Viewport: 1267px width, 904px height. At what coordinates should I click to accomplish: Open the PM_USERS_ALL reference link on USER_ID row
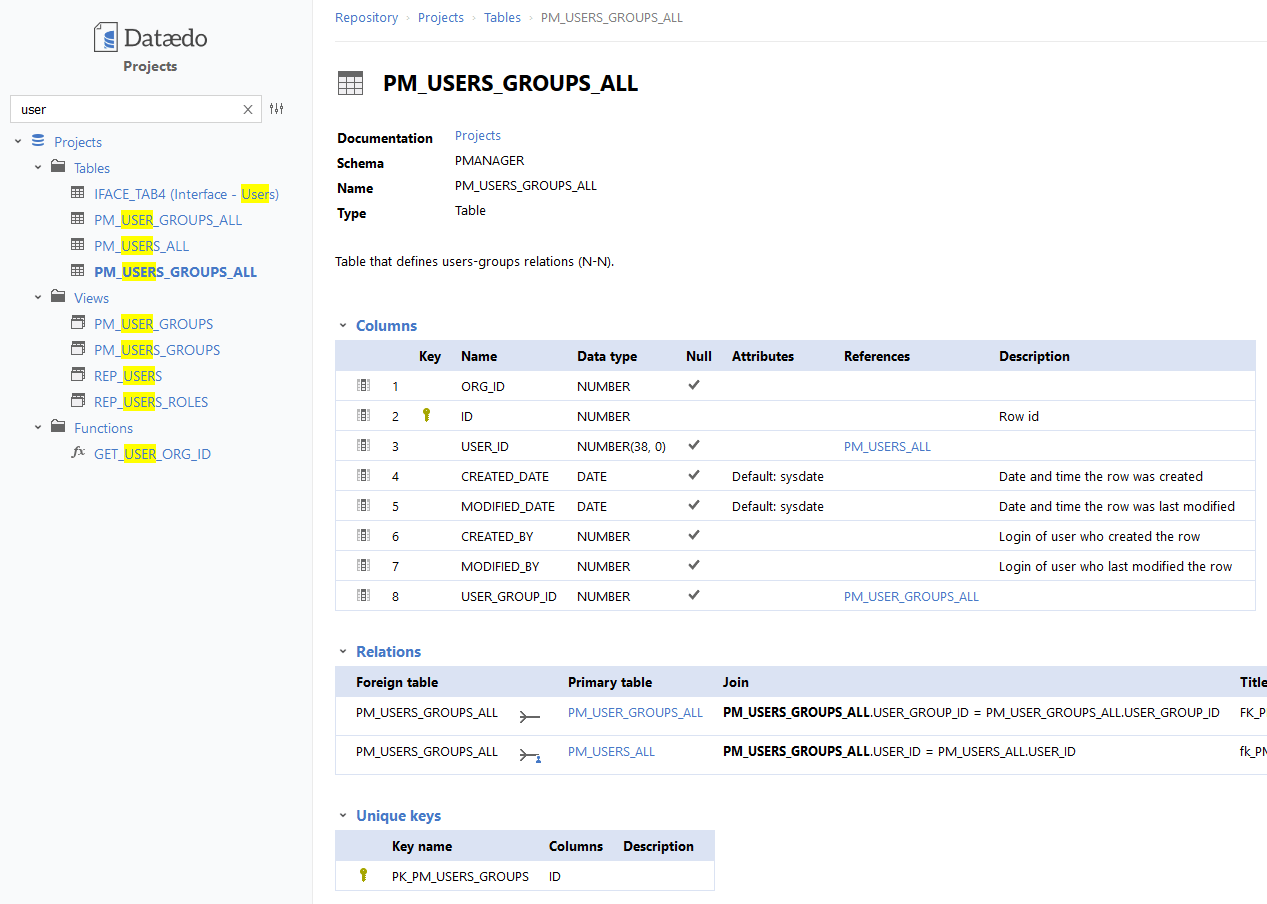(887, 446)
